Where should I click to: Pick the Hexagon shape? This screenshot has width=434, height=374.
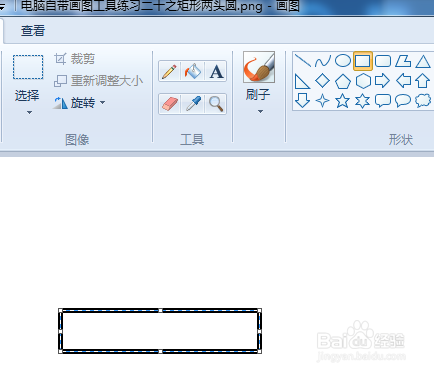(x=363, y=81)
